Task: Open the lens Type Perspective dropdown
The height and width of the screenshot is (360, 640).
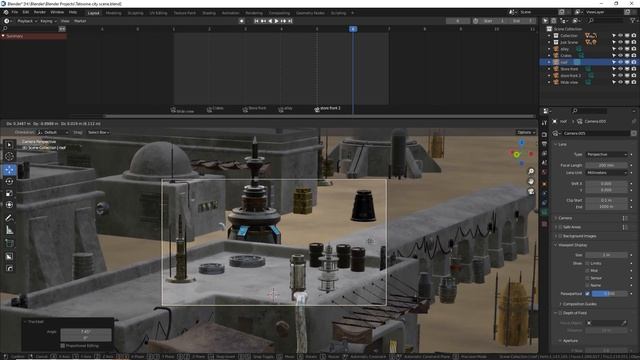Action: 606,155
